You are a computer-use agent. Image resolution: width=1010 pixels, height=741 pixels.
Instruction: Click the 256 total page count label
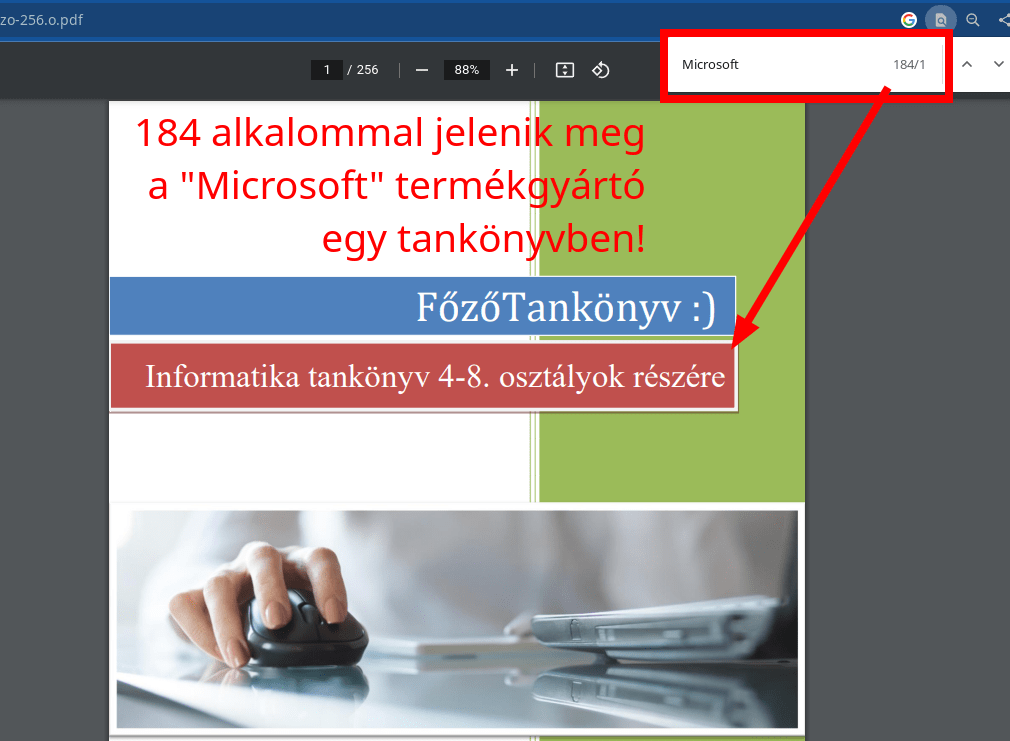pyautogui.click(x=367, y=70)
